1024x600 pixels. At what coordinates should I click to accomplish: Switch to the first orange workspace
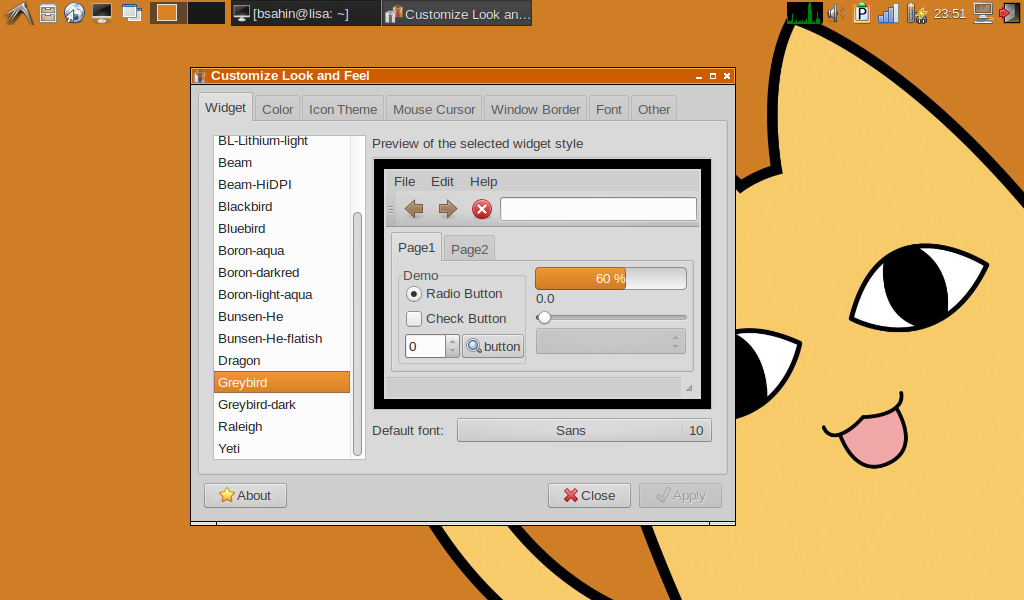coord(168,13)
